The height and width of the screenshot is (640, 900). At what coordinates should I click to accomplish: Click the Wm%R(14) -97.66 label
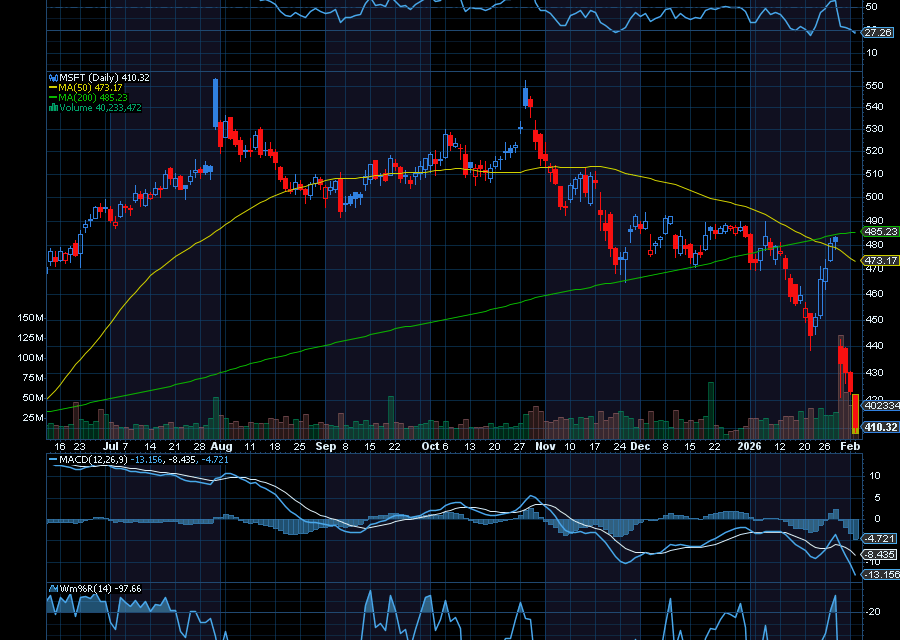click(100, 588)
